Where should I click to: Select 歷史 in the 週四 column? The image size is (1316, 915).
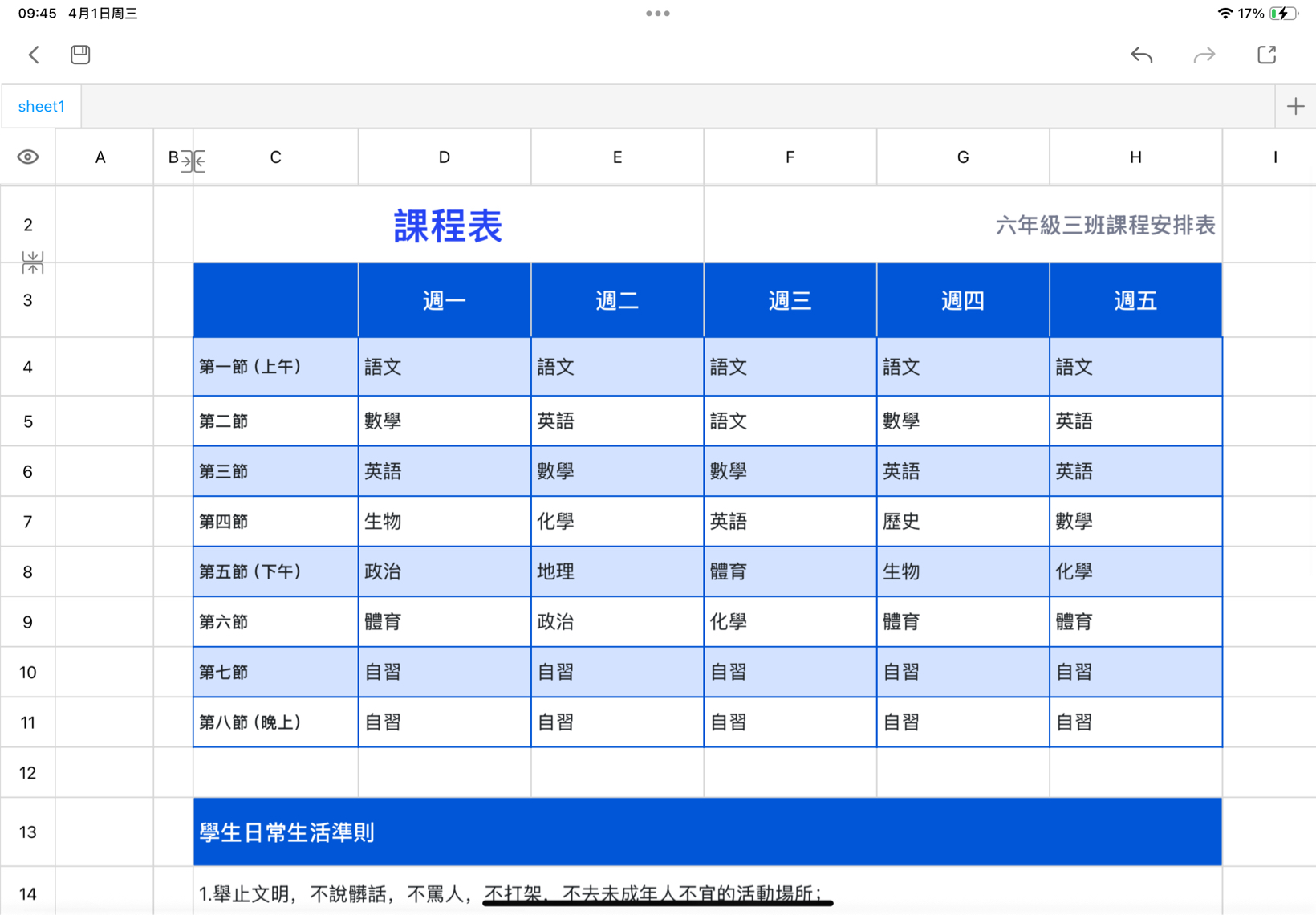963,522
